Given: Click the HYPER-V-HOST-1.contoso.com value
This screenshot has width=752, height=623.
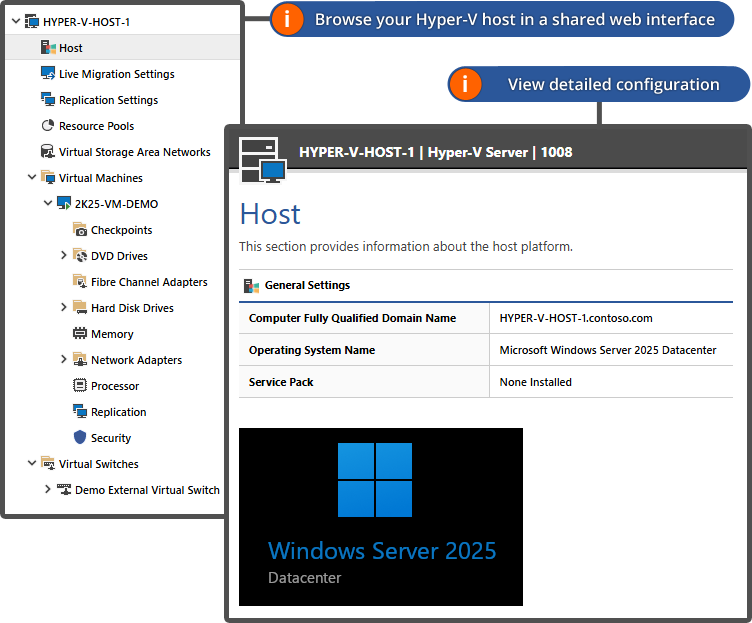Looking at the screenshot, I should pyautogui.click(x=576, y=318).
